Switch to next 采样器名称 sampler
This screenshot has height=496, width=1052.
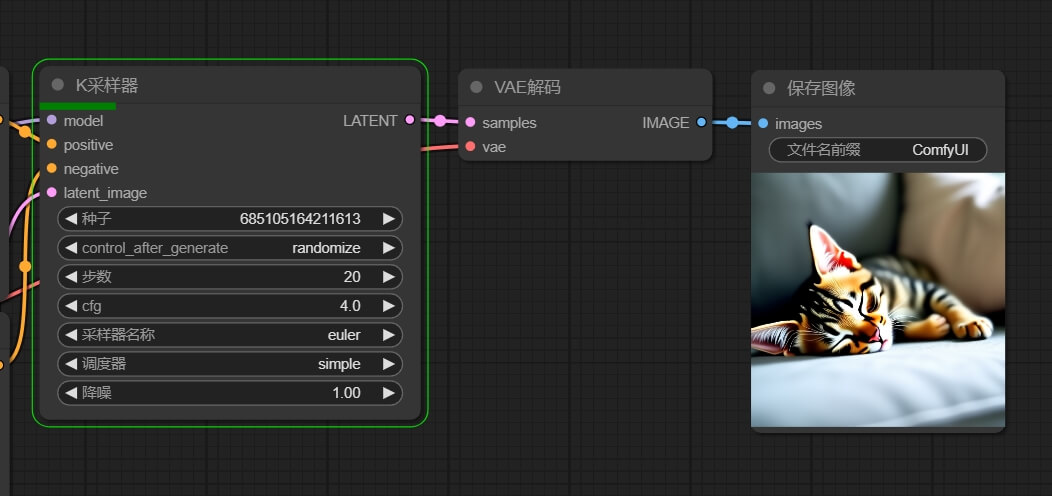(388, 335)
